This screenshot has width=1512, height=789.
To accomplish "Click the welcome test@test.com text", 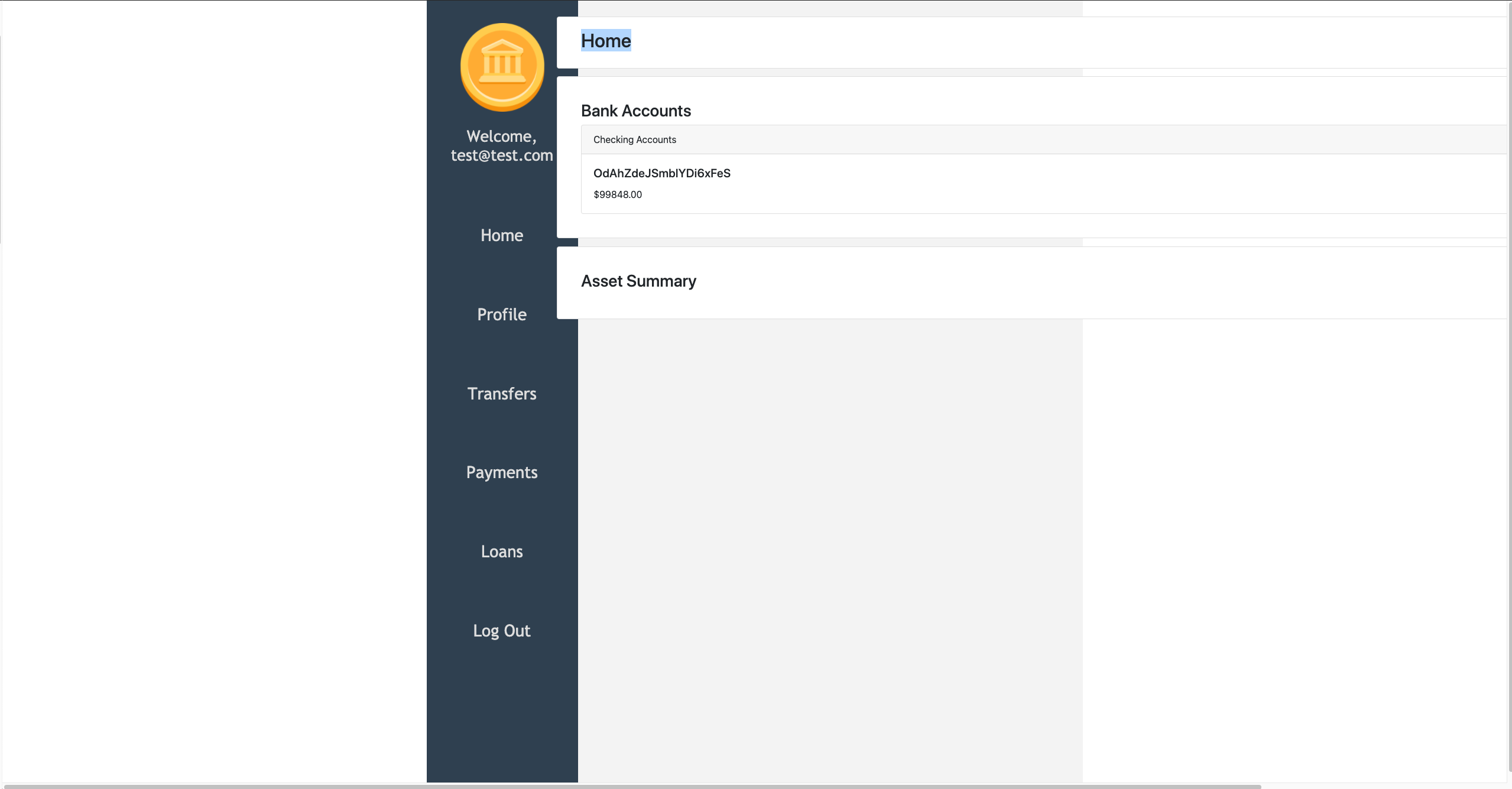I will (x=501, y=146).
